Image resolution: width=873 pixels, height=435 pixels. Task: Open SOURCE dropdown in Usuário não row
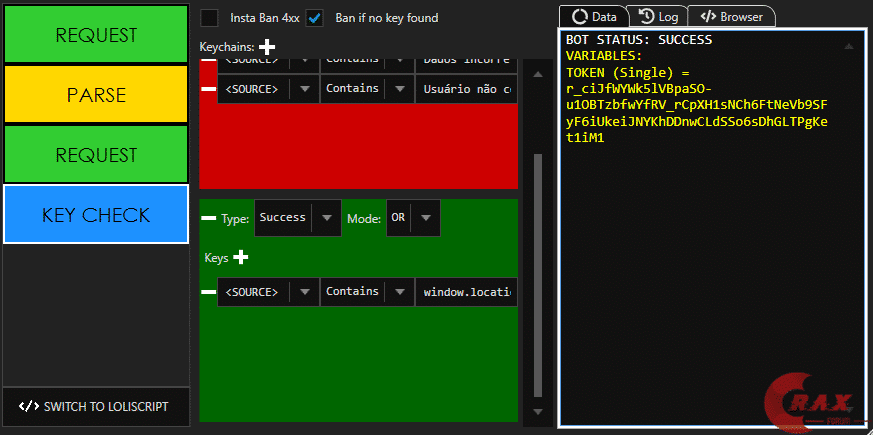(x=268, y=89)
